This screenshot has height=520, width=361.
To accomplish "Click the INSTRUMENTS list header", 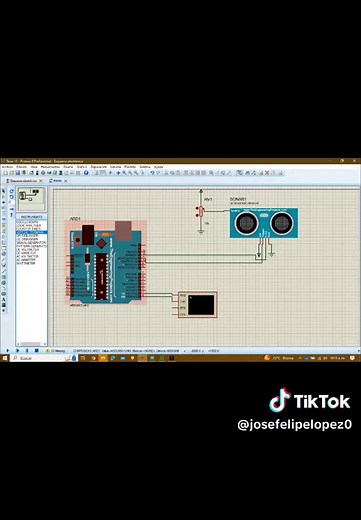I will pyautogui.click(x=32, y=217).
